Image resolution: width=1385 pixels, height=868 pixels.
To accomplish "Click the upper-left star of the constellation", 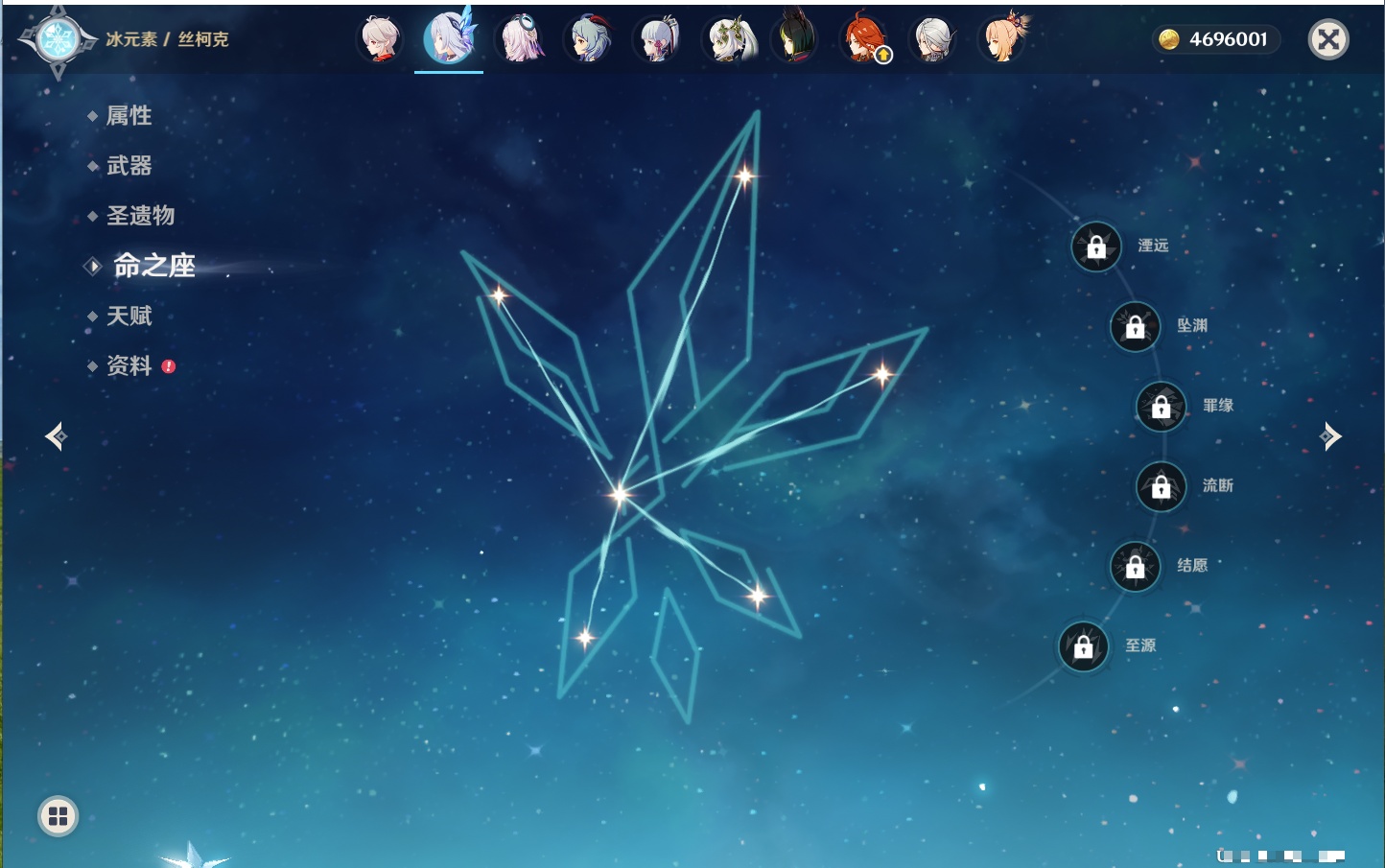I will pyautogui.click(x=499, y=295).
